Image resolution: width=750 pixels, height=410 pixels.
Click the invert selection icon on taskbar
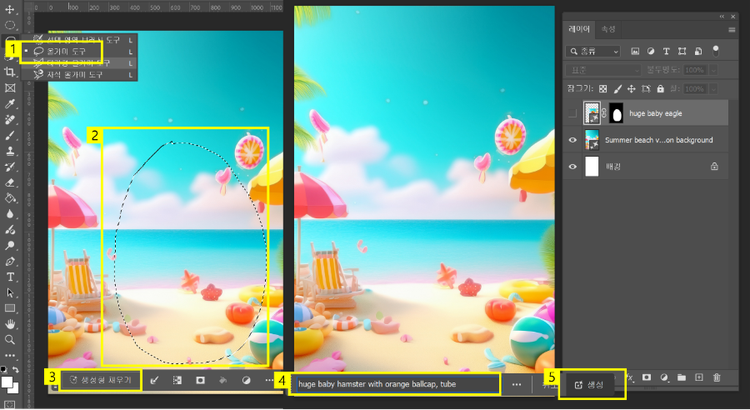[177, 380]
